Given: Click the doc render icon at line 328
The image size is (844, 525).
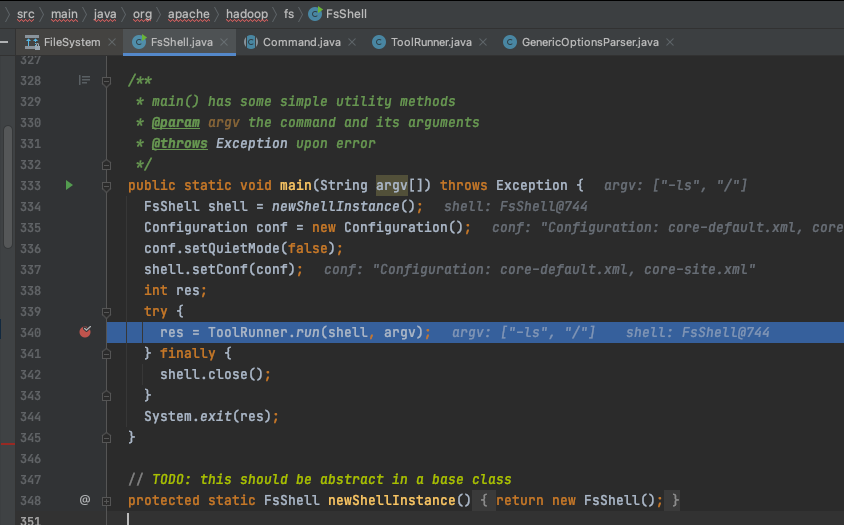Looking at the screenshot, I should click(x=85, y=80).
